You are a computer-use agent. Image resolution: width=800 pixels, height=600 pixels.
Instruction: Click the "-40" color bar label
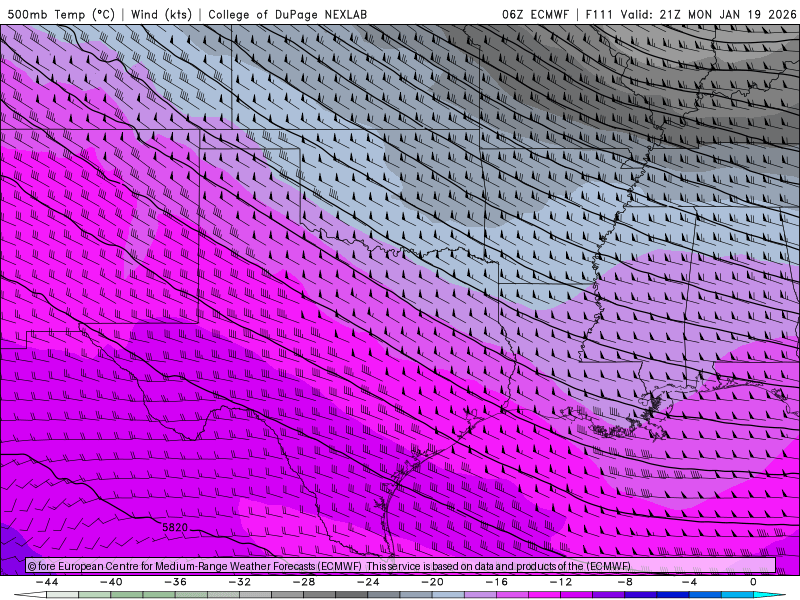[x=111, y=582]
